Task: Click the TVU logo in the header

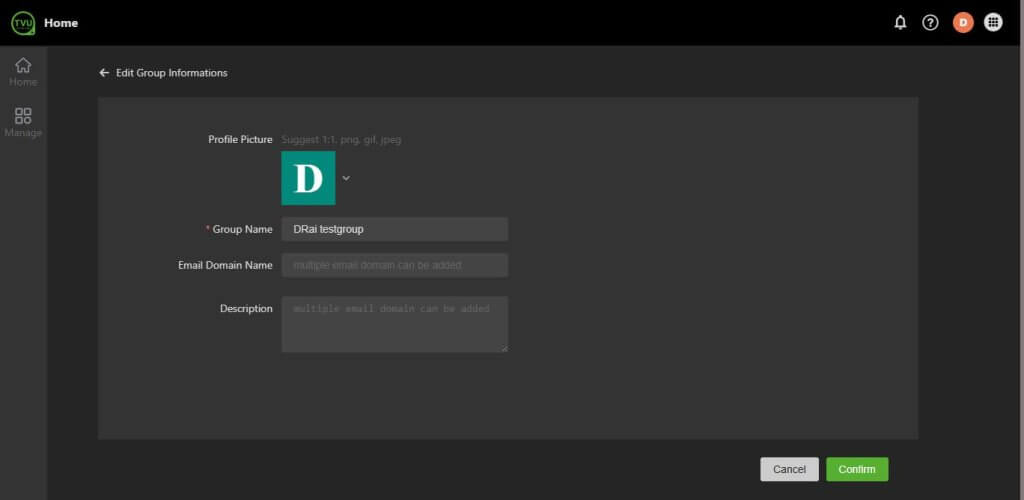Action: [22, 23]
